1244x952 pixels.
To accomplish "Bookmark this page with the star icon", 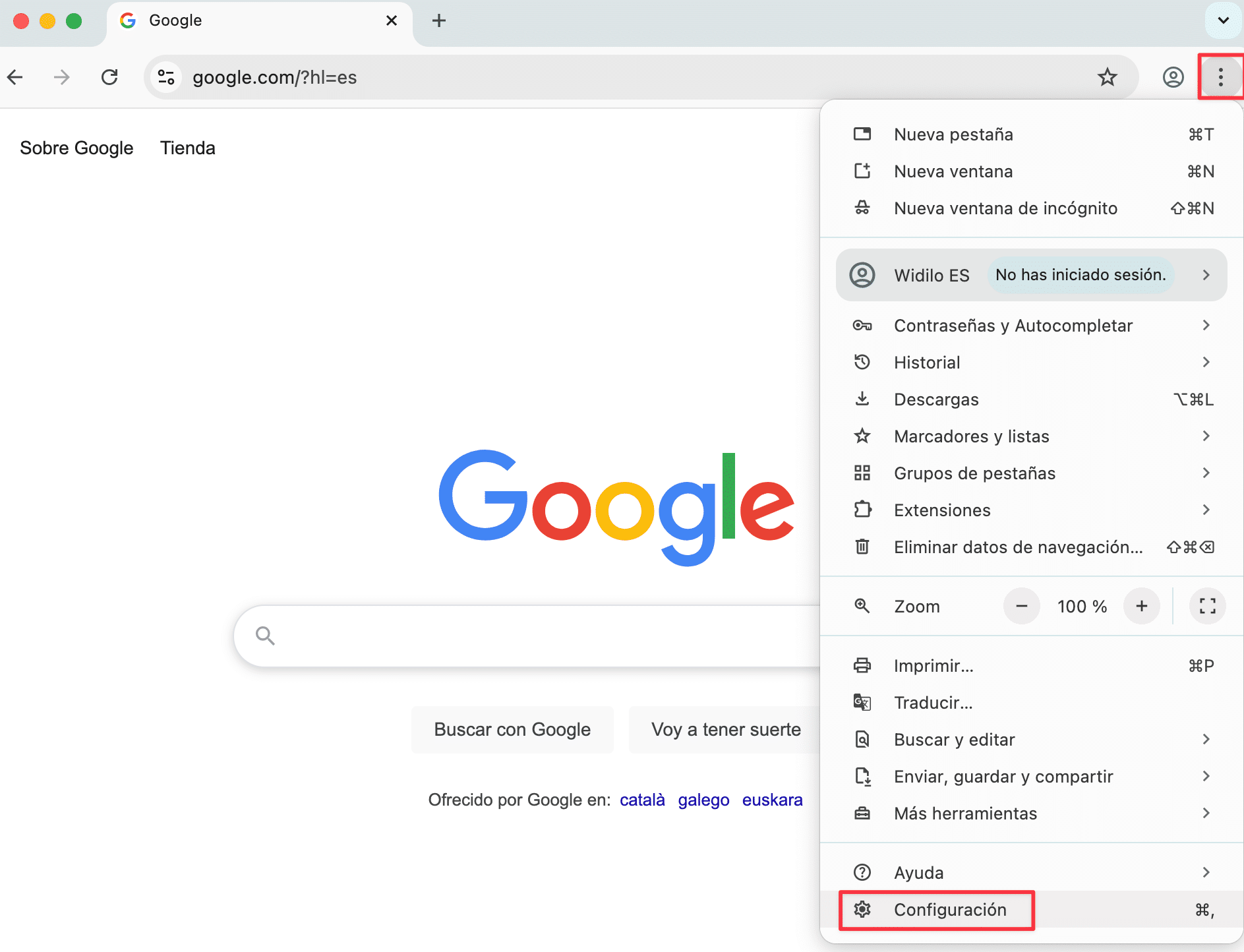I will point(1107,77).
